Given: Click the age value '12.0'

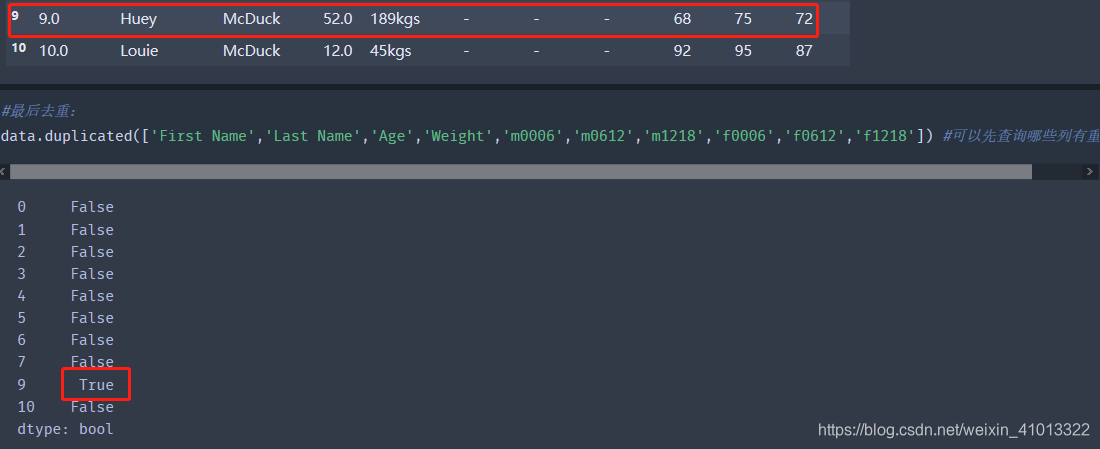Looking at the screenshot, I should [x=337, y=51].
